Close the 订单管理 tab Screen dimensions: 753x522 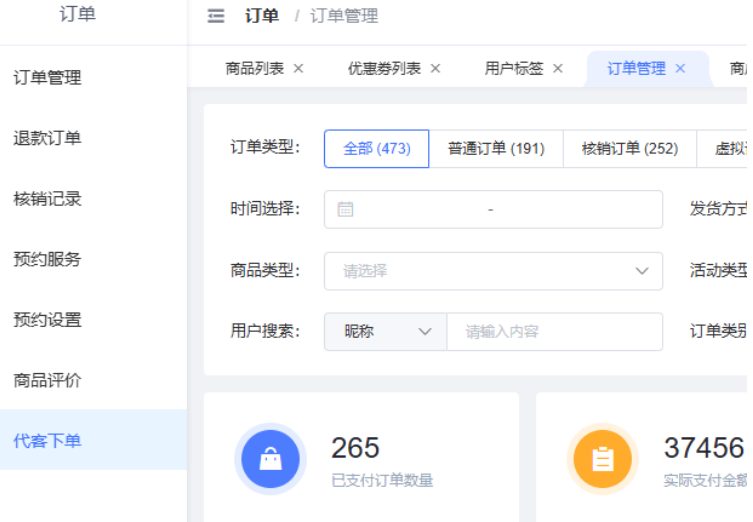click(x=681, y=69)
